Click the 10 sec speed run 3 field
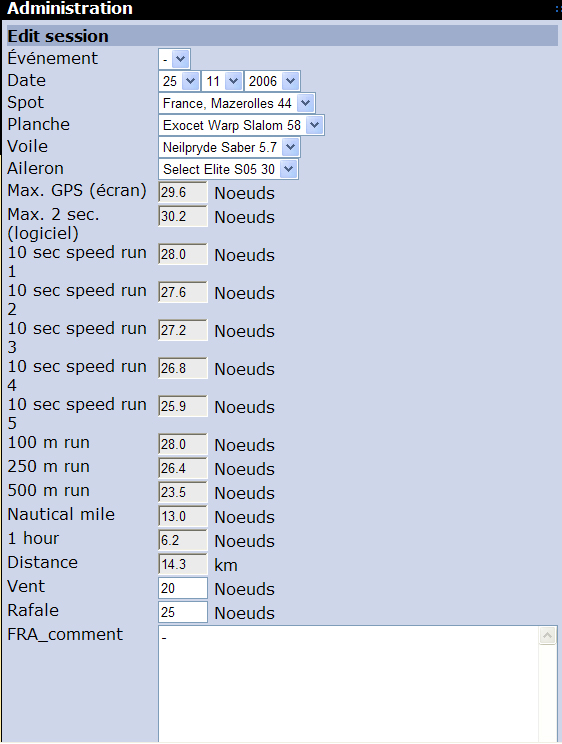562x744 pixels. click(183, 330)
